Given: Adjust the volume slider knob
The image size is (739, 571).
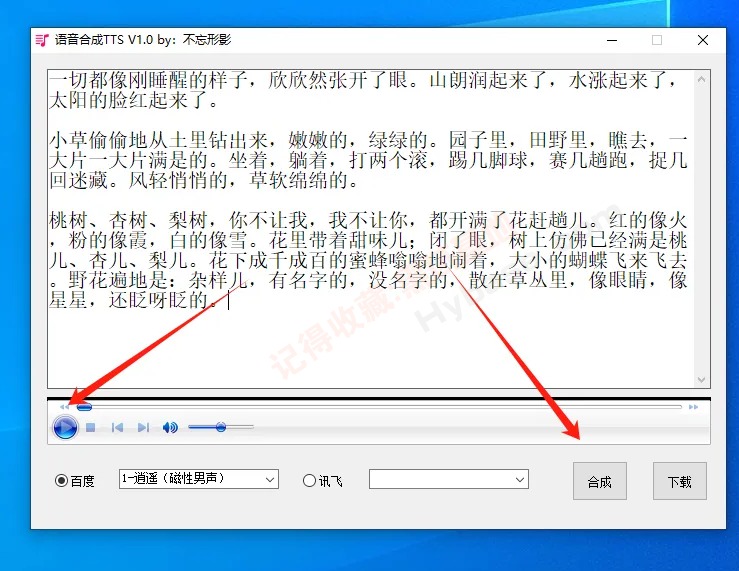Looking at the screenshot, I should pyautogui.click(x=221, y=427).
